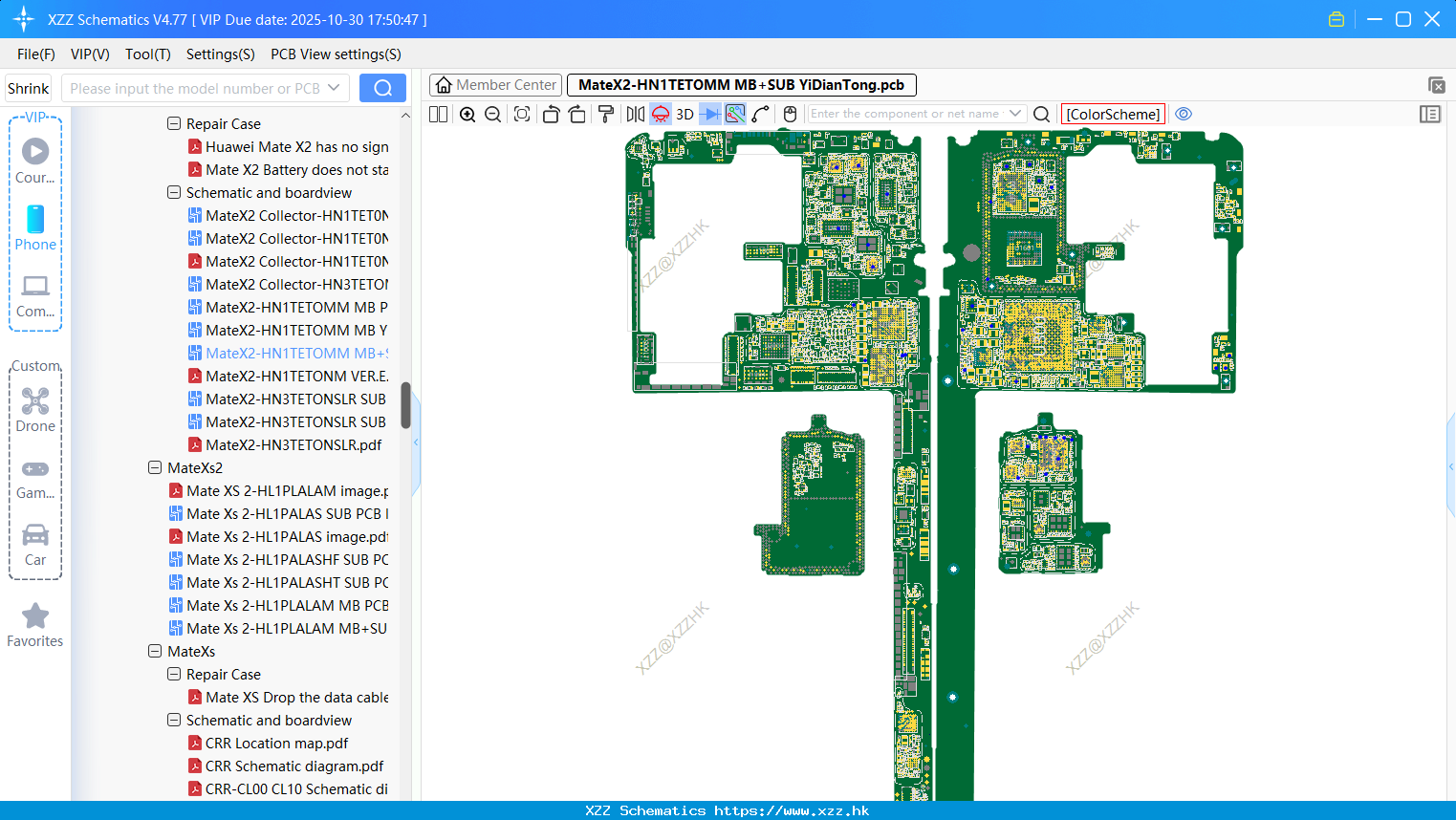
Task: Zoom in on the PCB view
Action: (467, 114)
